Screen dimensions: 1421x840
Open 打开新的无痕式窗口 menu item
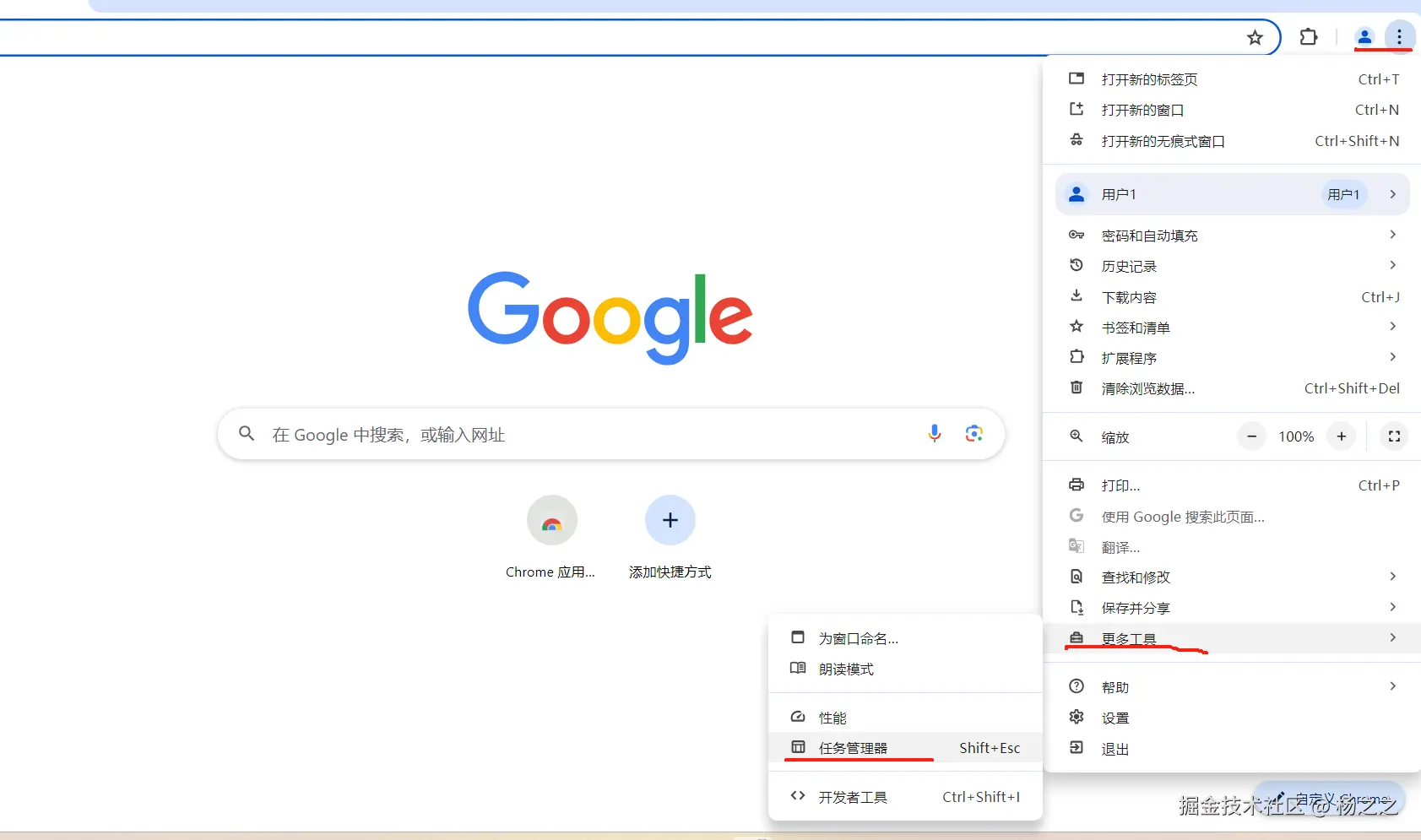[x=1163, y=141]
